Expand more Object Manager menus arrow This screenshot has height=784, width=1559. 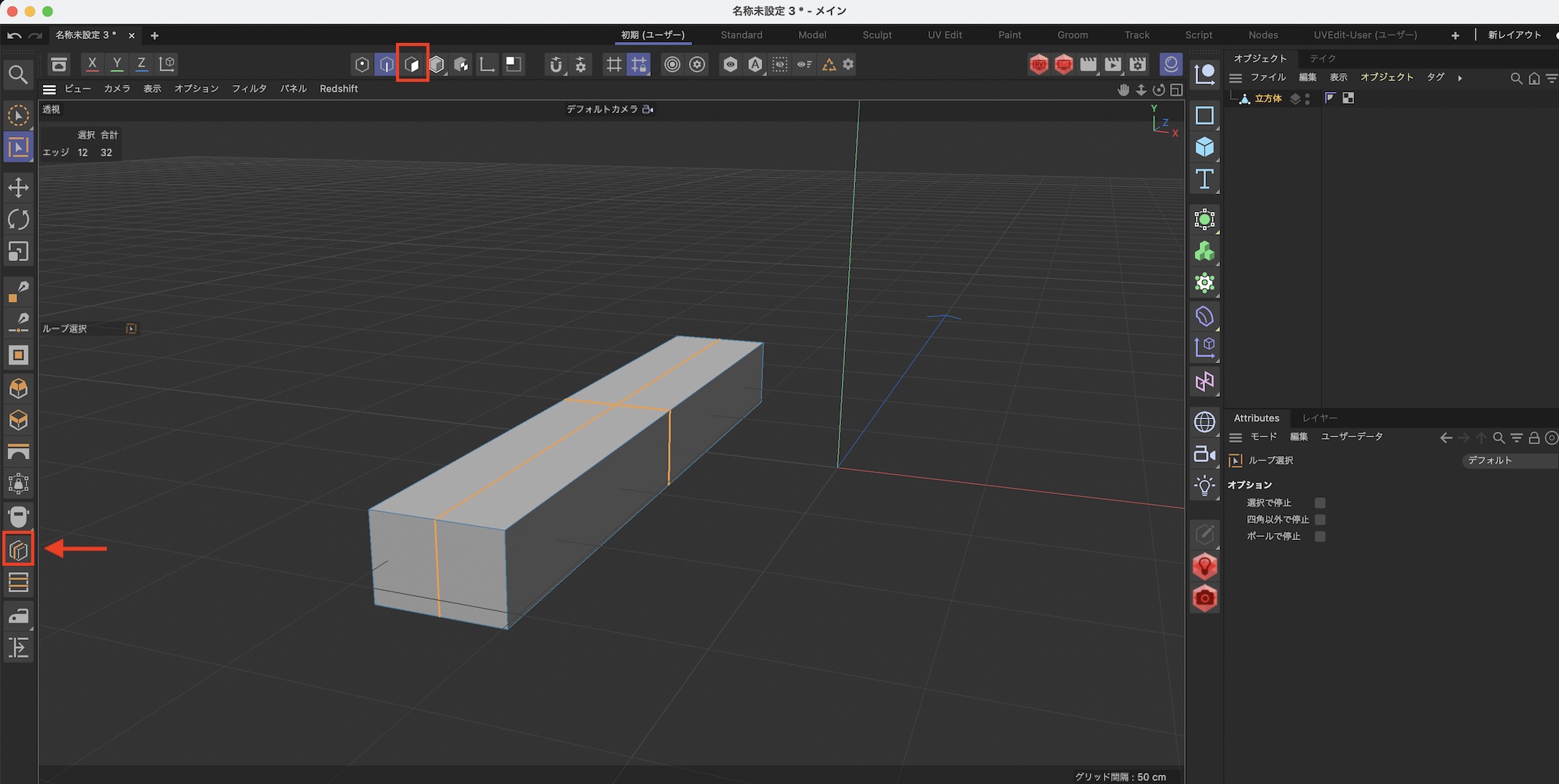pos(1460,78)
